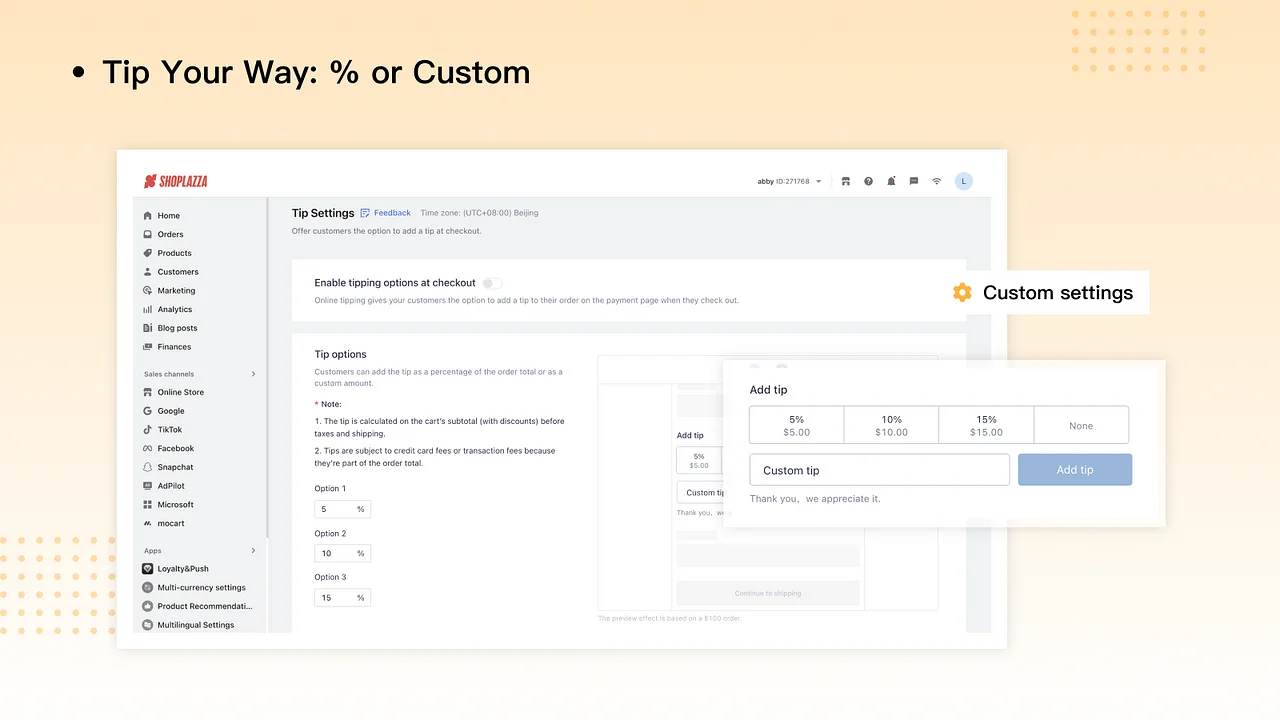
Task: Open the Loyalty&Push app
Action: (182, 568)
